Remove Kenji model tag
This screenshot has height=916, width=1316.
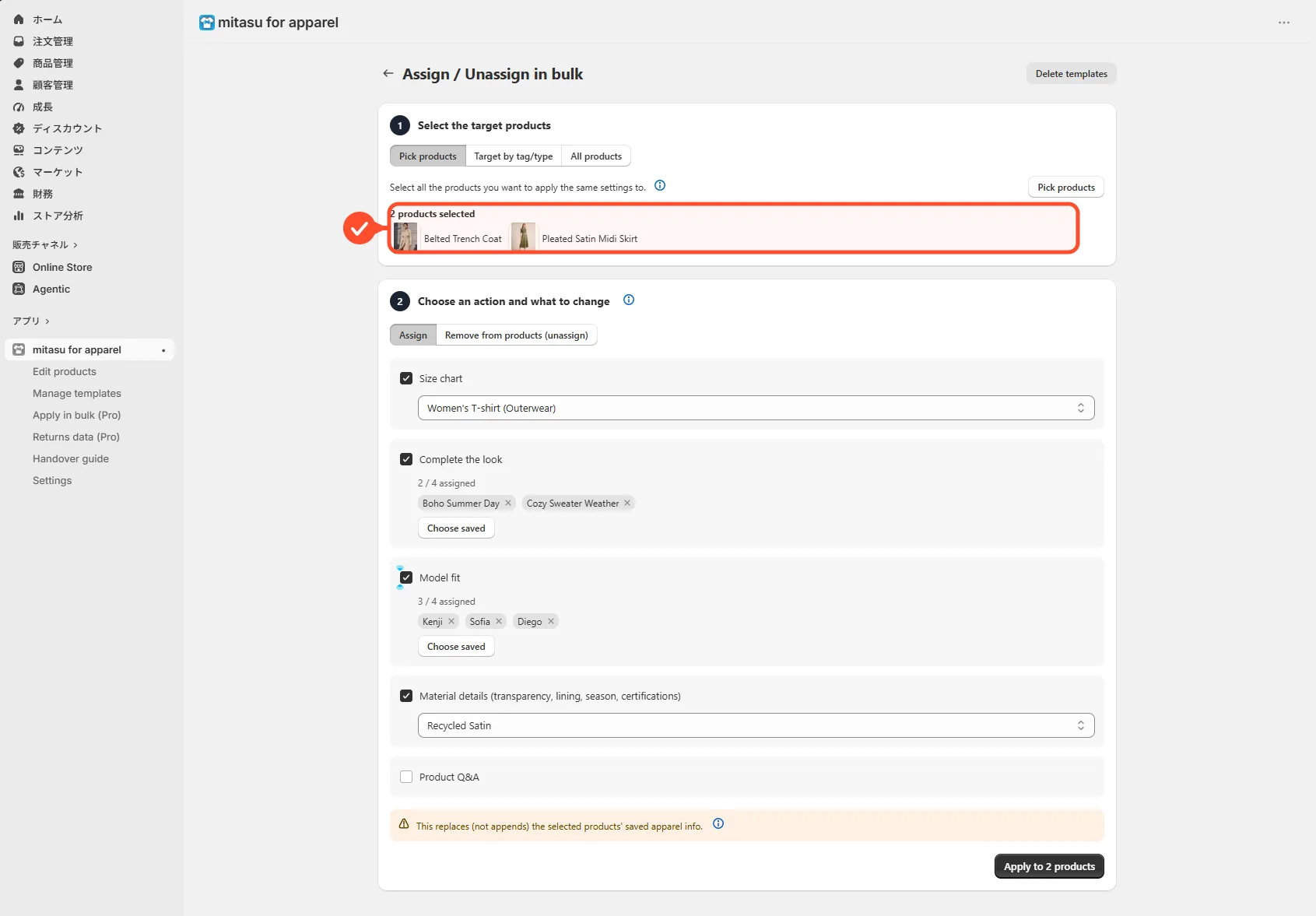451,621
